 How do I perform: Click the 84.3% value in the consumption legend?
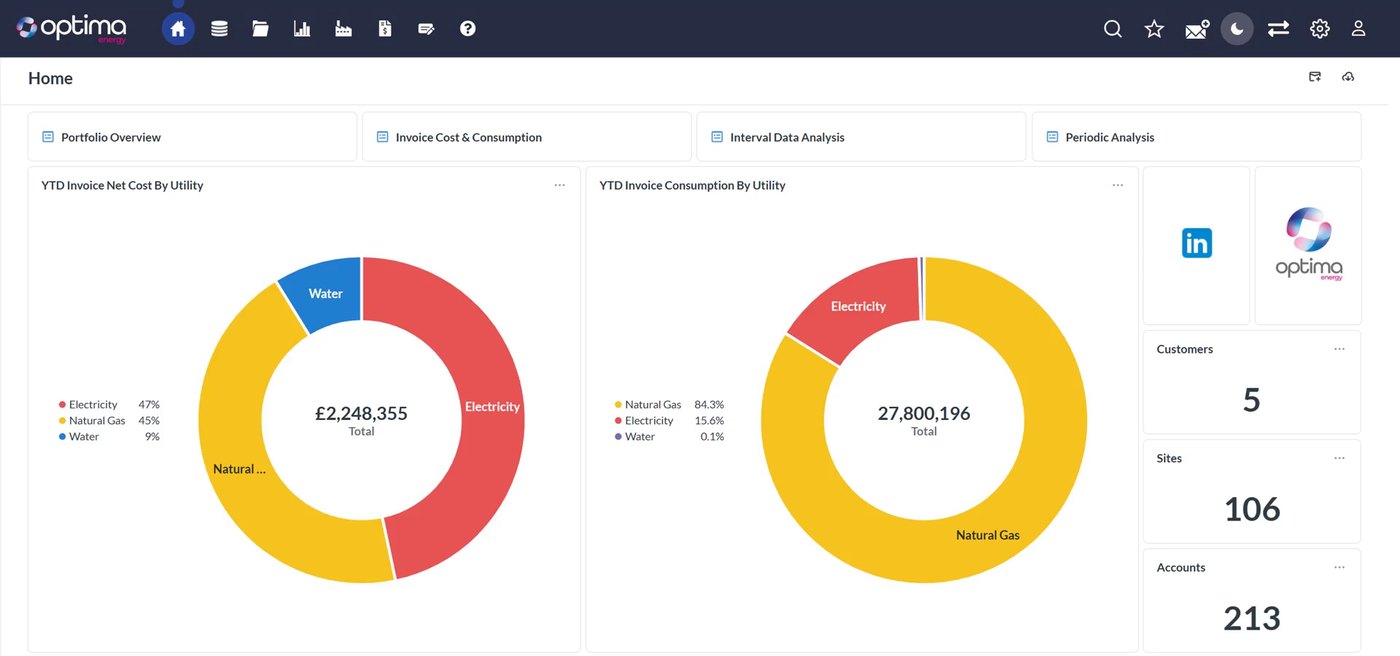[709, 405]
